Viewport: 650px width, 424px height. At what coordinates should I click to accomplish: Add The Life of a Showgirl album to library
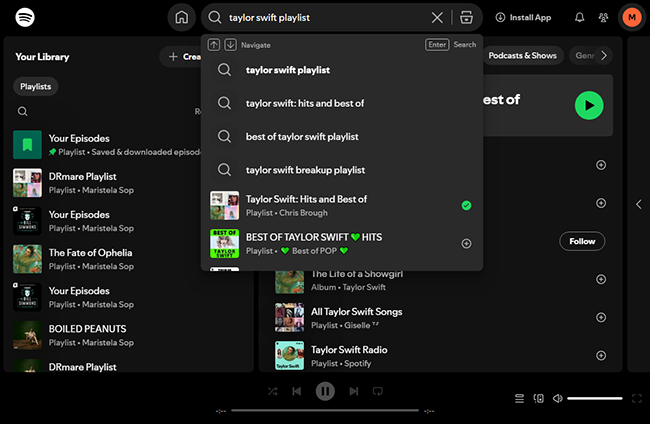tap(601, 279)
